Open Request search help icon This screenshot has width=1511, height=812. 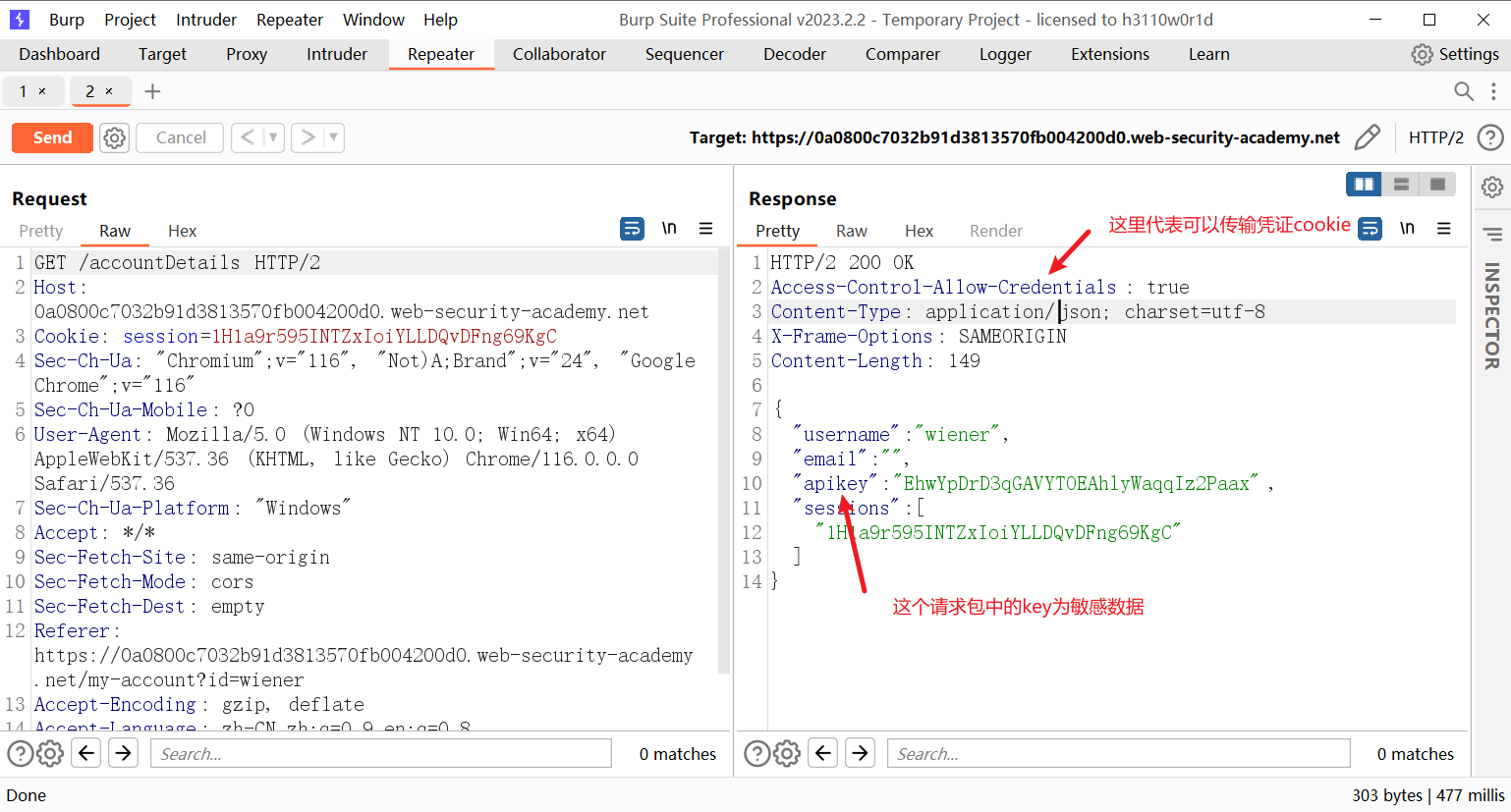click(20, 753)
